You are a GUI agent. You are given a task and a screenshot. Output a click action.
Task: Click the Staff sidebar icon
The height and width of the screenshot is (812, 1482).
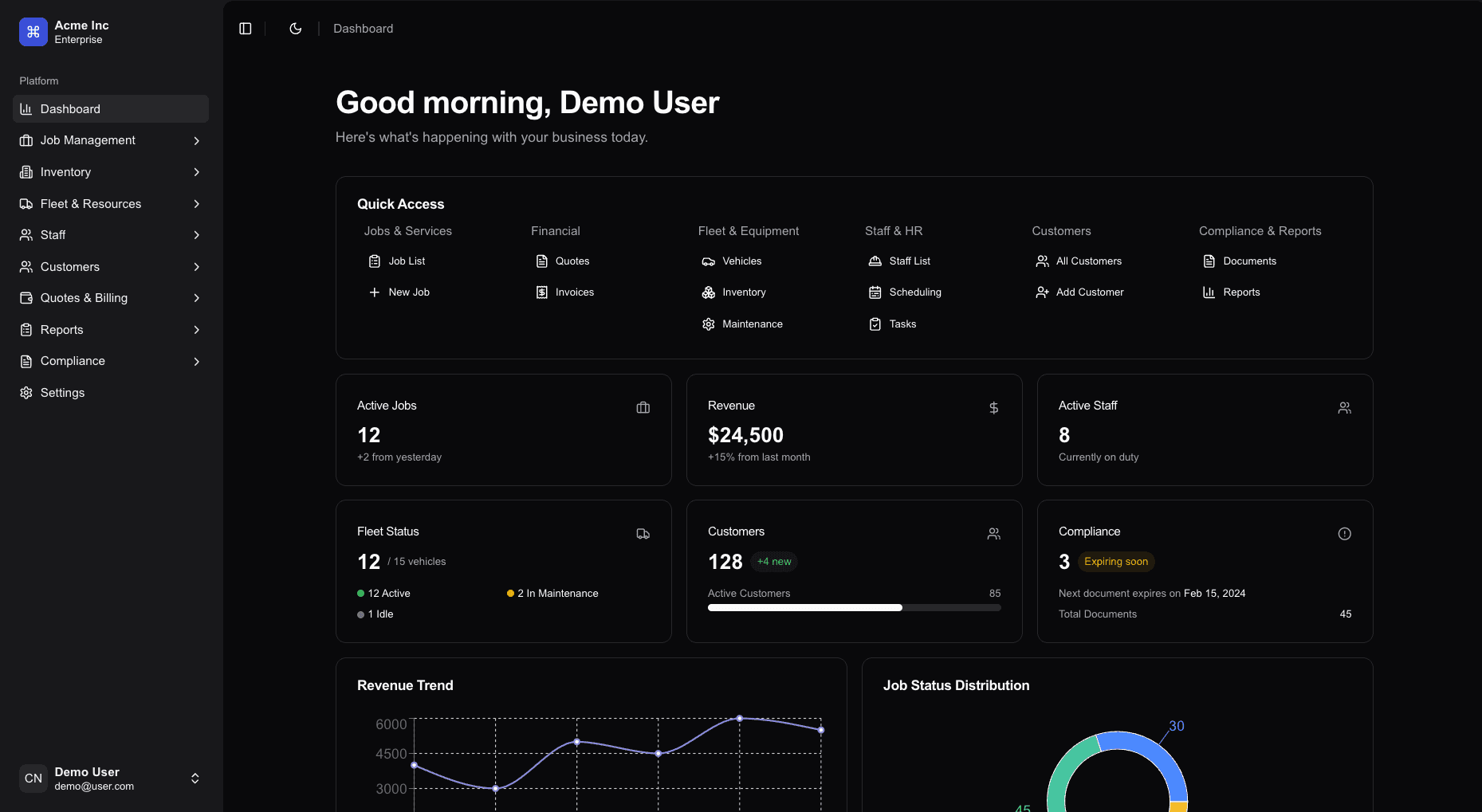click(26, 235)
